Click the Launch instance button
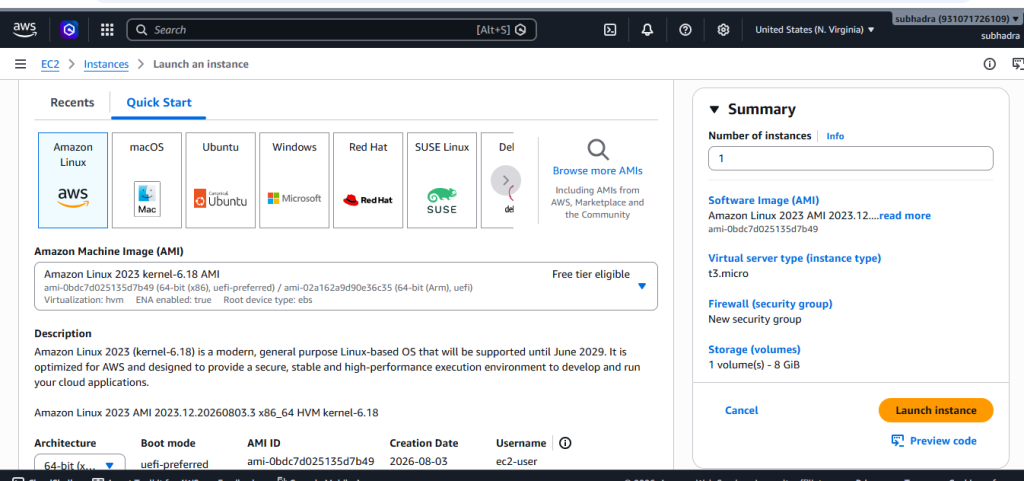 tap(936, 411)
